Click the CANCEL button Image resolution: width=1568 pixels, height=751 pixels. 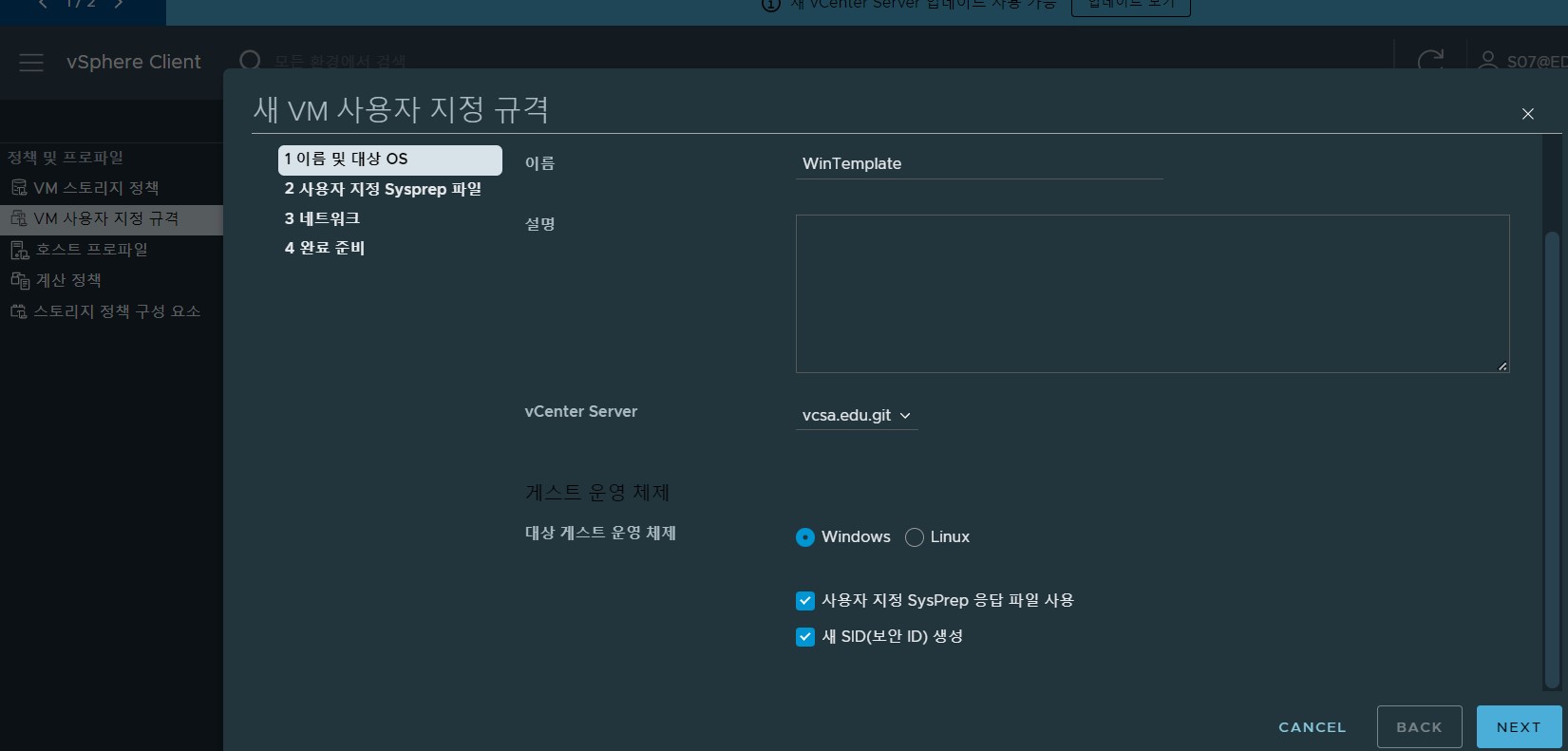(x=1313, y=727)
